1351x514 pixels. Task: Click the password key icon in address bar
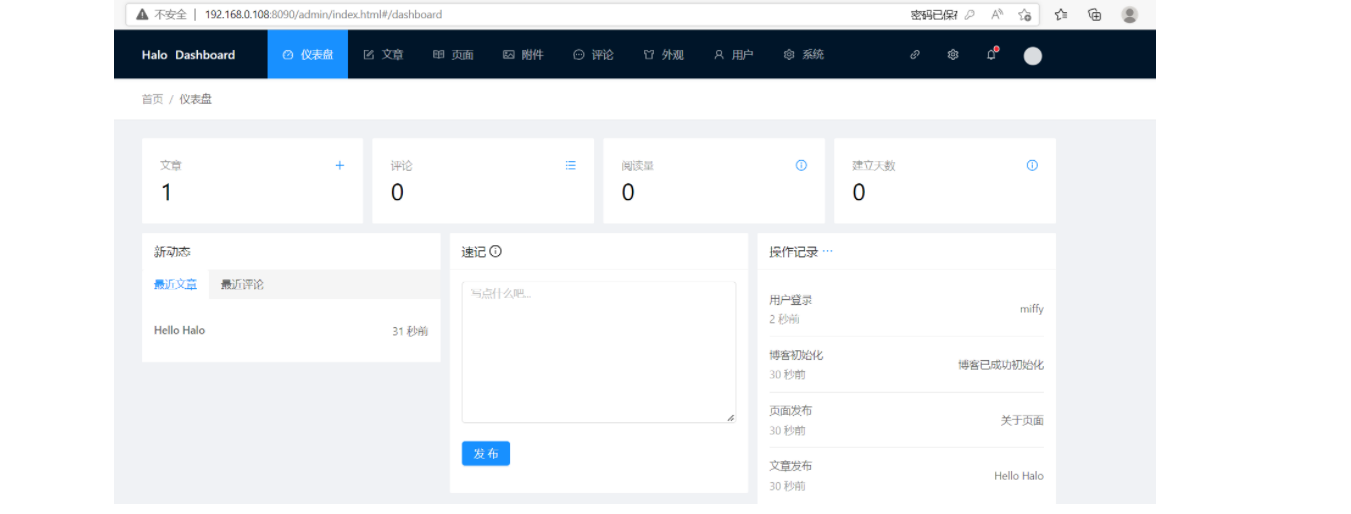969,15
